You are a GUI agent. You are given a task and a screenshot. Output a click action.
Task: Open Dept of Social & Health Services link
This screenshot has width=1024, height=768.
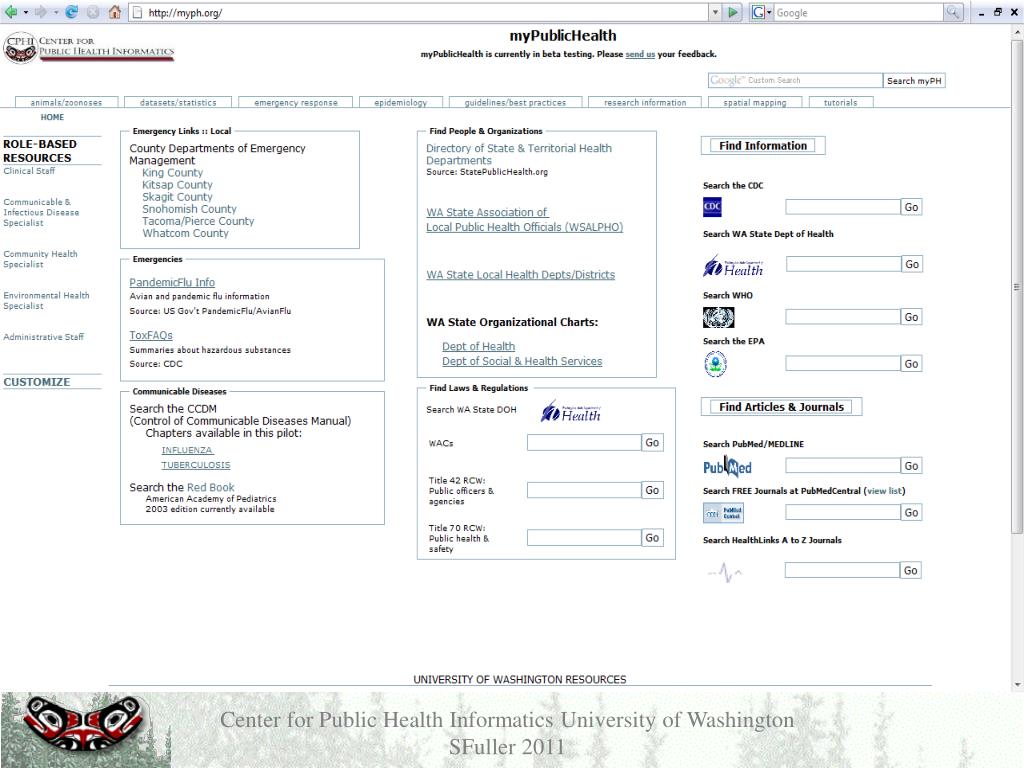pos(522,361)
